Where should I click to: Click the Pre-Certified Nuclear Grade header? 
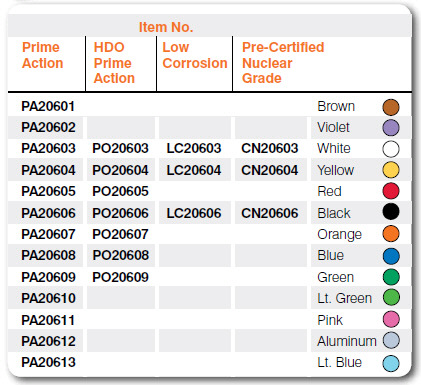click(x=283, y=63)
